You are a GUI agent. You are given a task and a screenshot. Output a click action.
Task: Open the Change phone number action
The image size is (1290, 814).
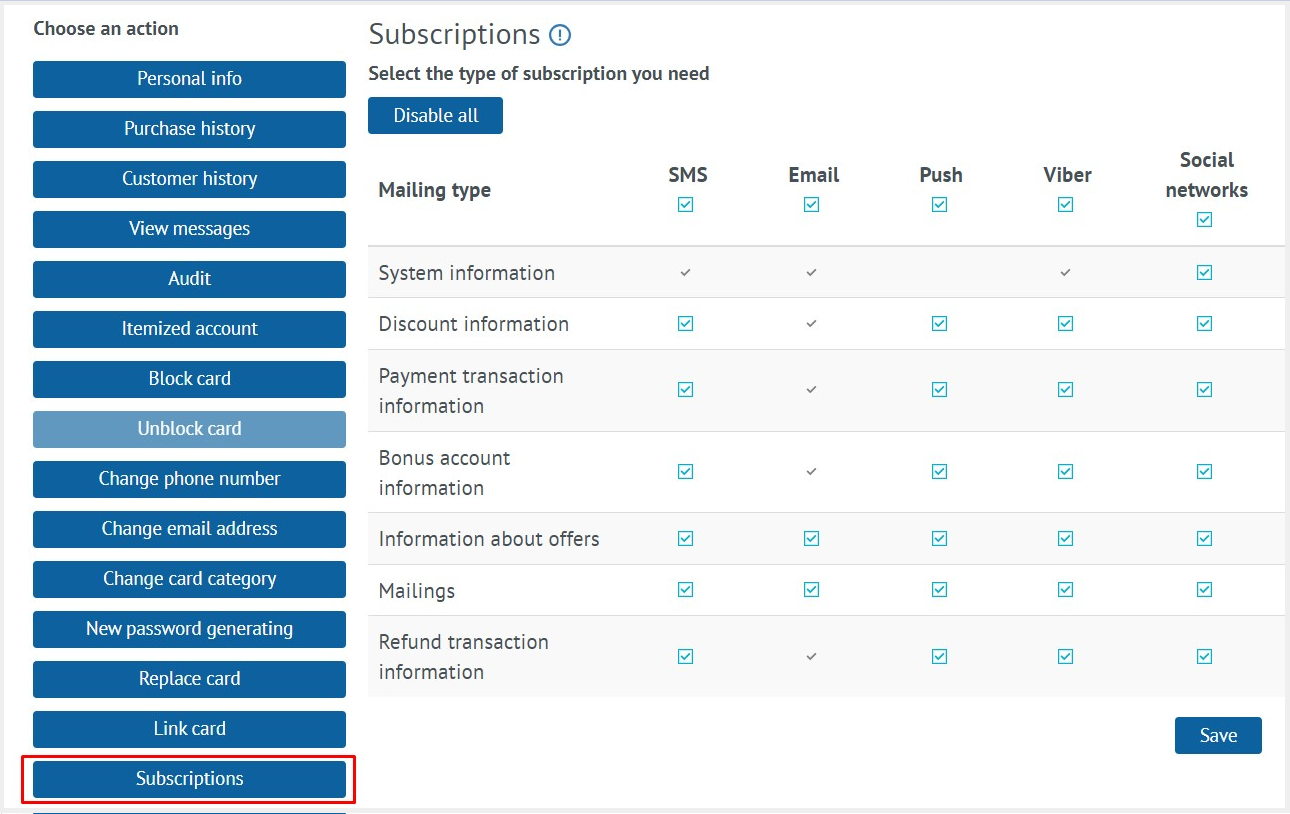click(x=189, y=479)
